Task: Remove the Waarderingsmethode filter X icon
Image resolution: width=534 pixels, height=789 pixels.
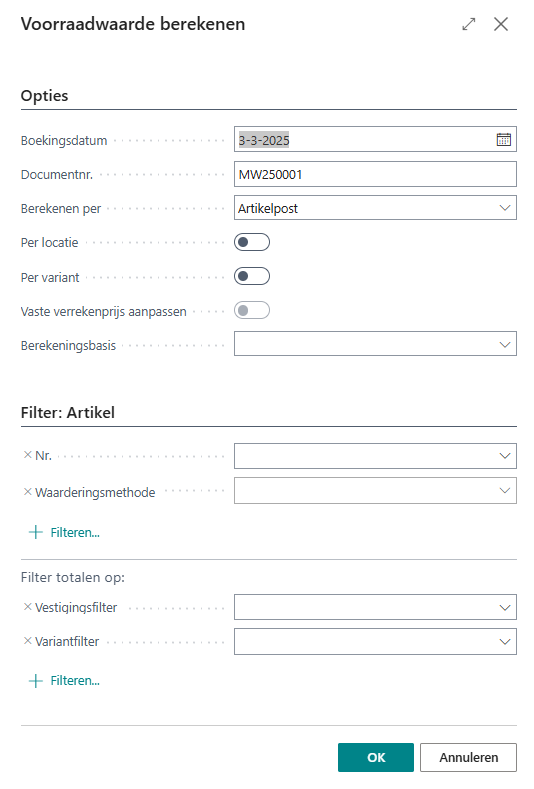Action: tap(28, 492)
